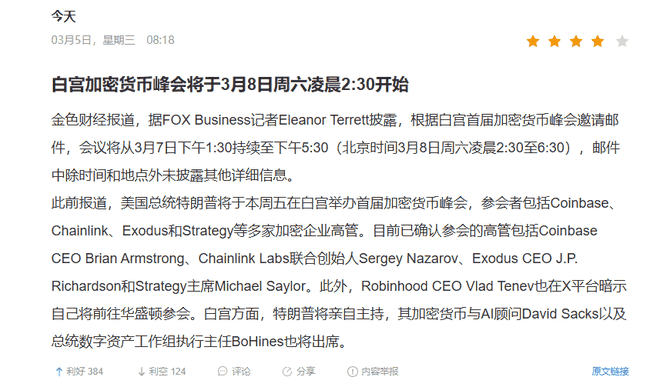Open the headline 白宫加密货币峰会将于3月8日
The height and width of the screenshot is (387, 650).
coord(230,85)
